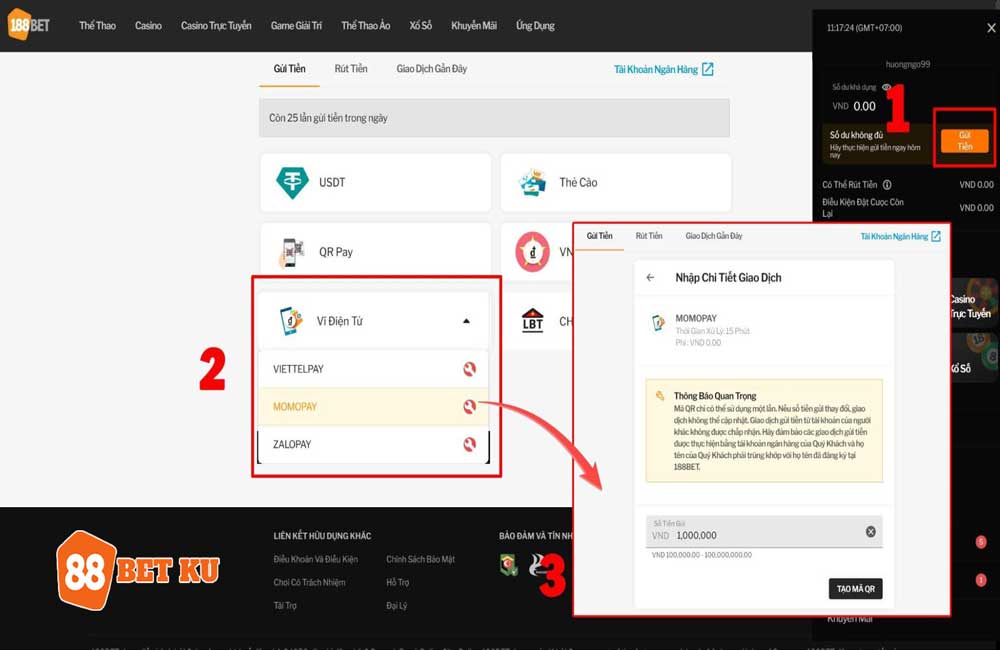Click the Số Tiền Gửi amount field
Image resolution: width=1000 pixels, height=650 pixels.
tap(764, 531)
